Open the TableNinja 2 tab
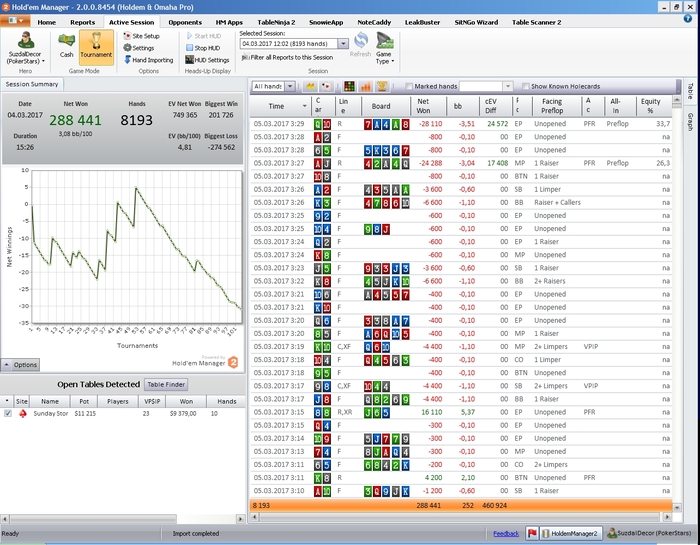The image size is (700, 545). pos(276,22)
